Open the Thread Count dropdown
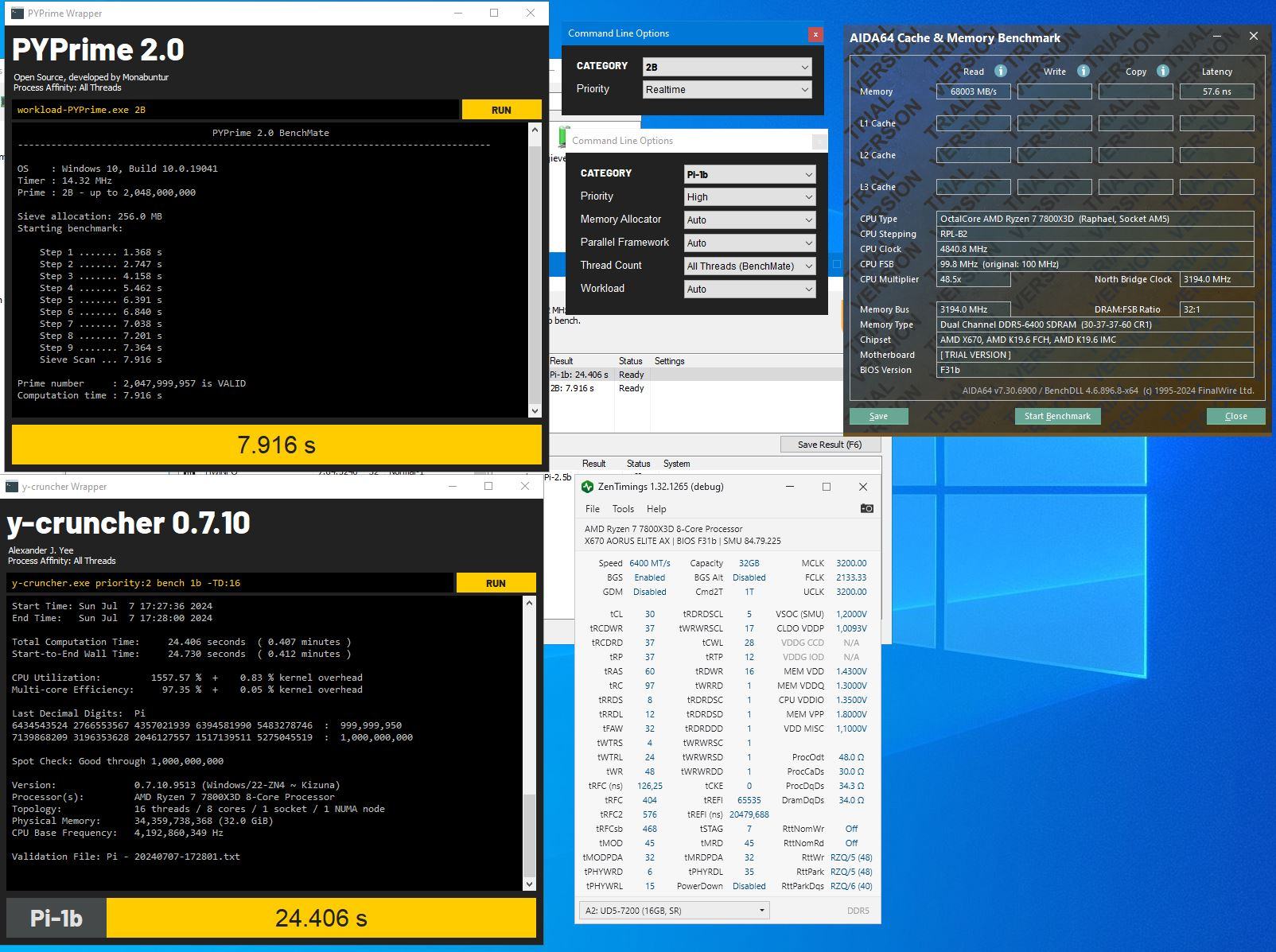The height and width of the screenshot is (952, 1276). coord(749,266)
